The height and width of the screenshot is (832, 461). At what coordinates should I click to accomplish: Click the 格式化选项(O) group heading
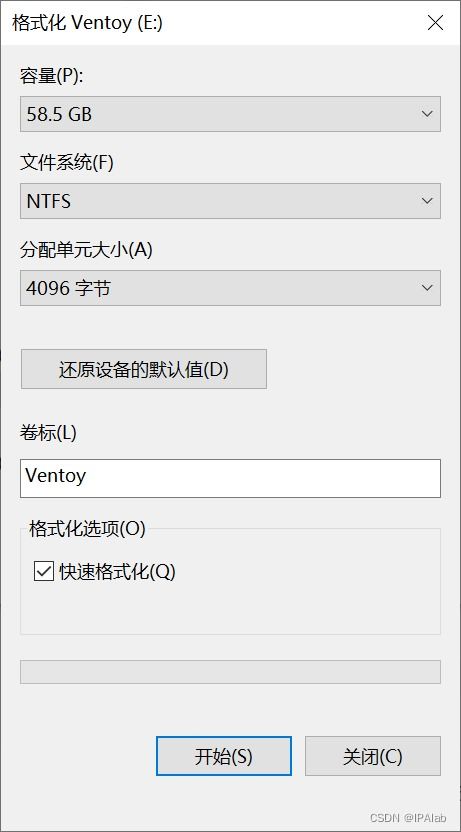click(88, 528)
